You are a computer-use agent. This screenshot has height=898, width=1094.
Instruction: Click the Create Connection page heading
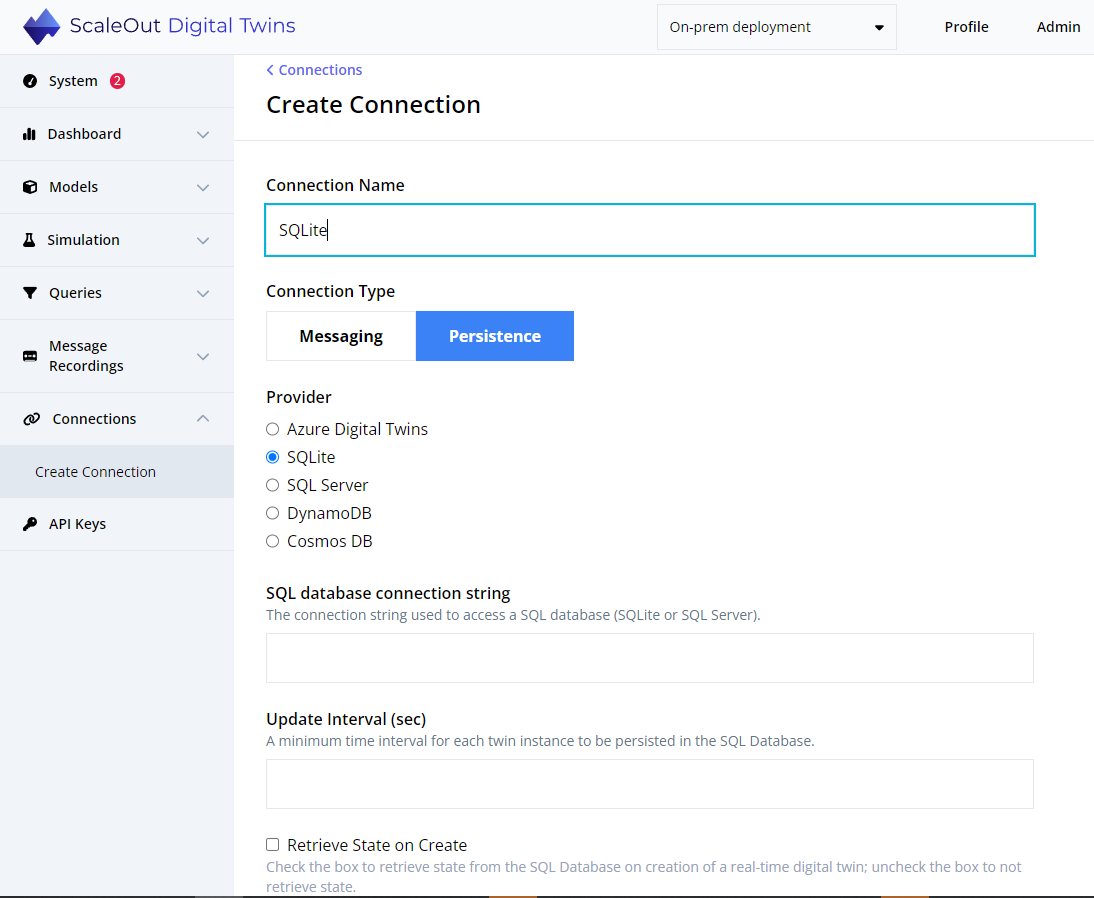(373, 105)
